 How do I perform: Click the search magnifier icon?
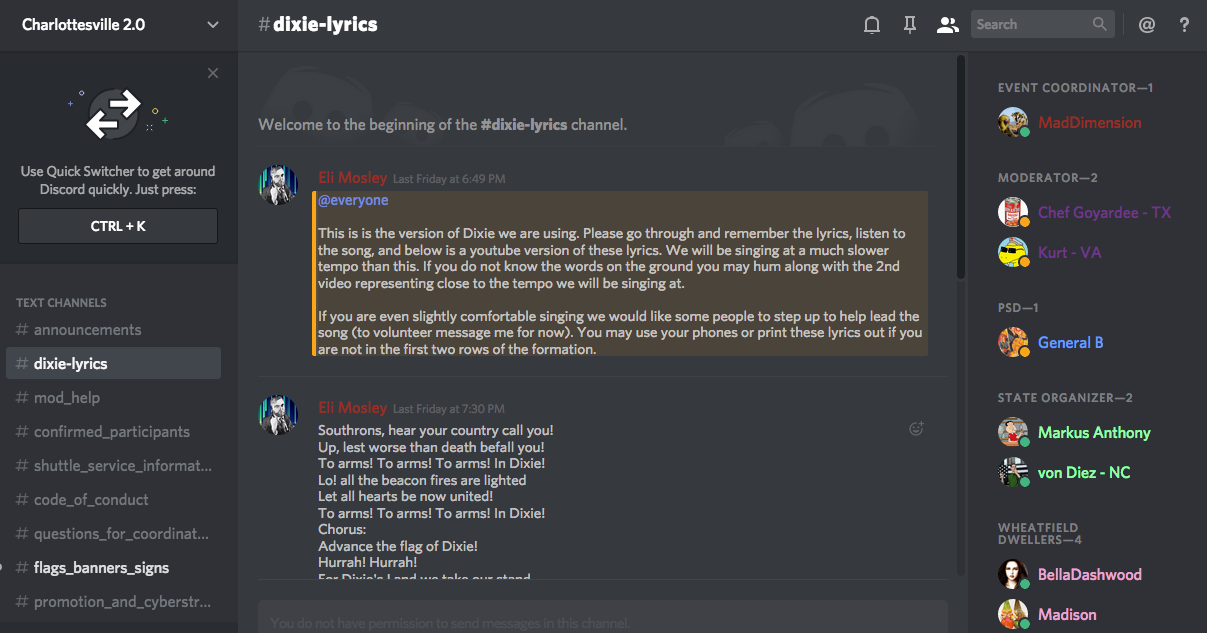[1100, 25]
